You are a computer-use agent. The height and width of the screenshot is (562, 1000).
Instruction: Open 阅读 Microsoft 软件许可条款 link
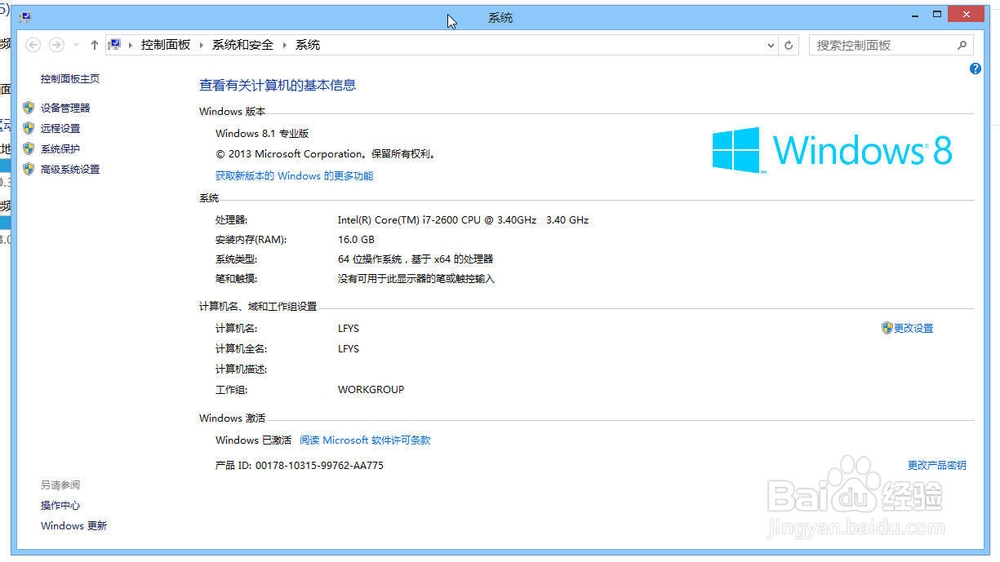365,440
